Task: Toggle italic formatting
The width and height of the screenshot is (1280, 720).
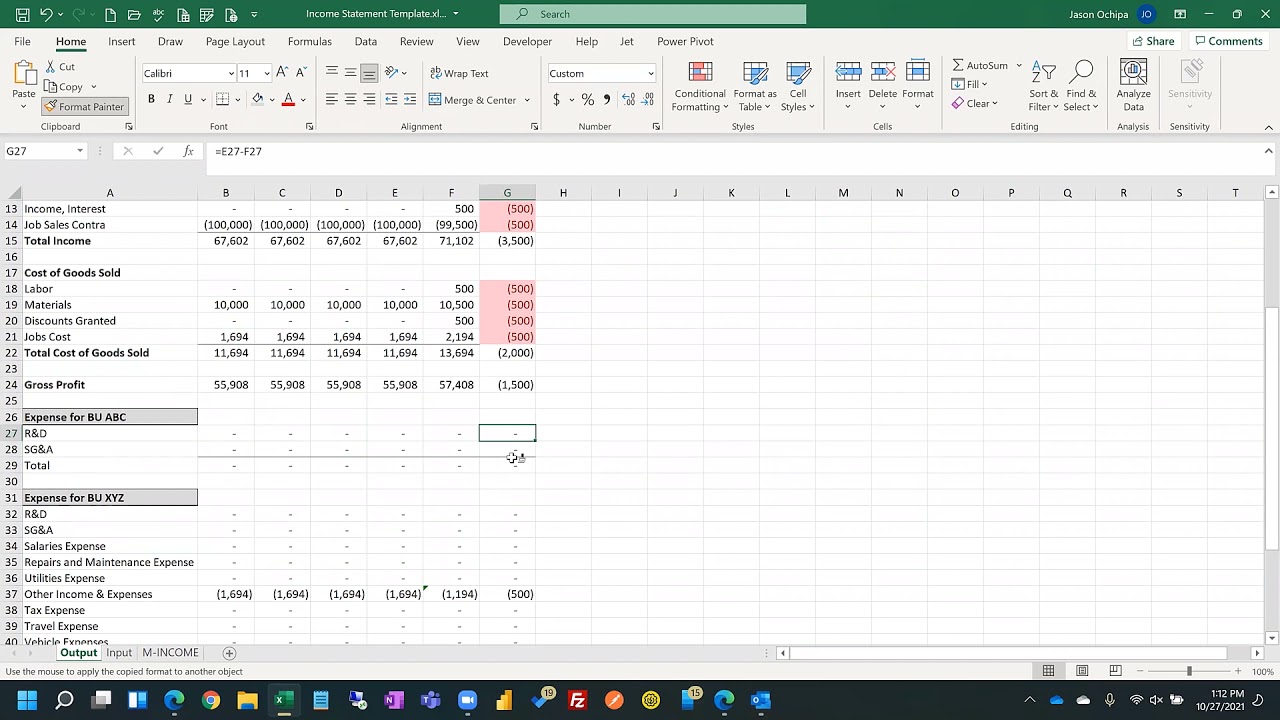Action: point(170,99)
